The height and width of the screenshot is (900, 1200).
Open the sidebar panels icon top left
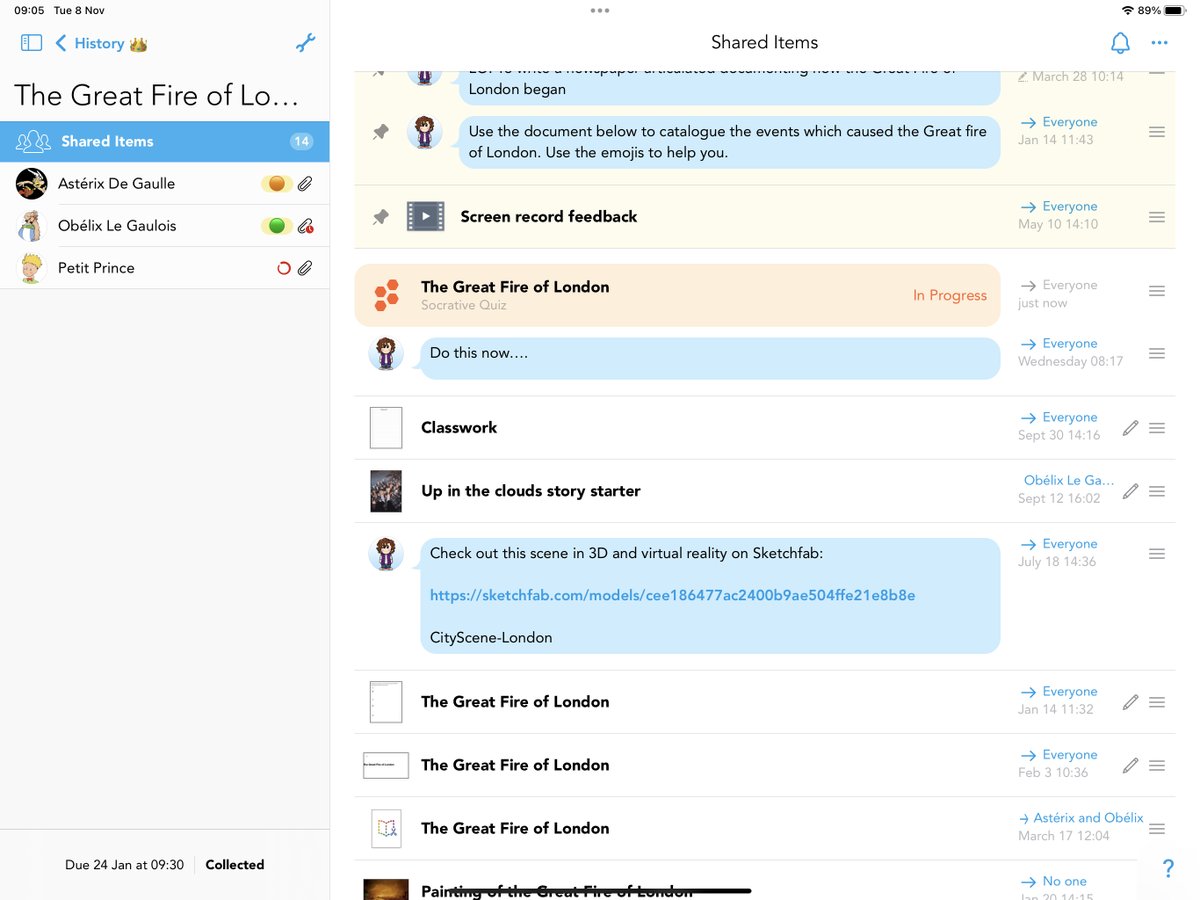31,43
